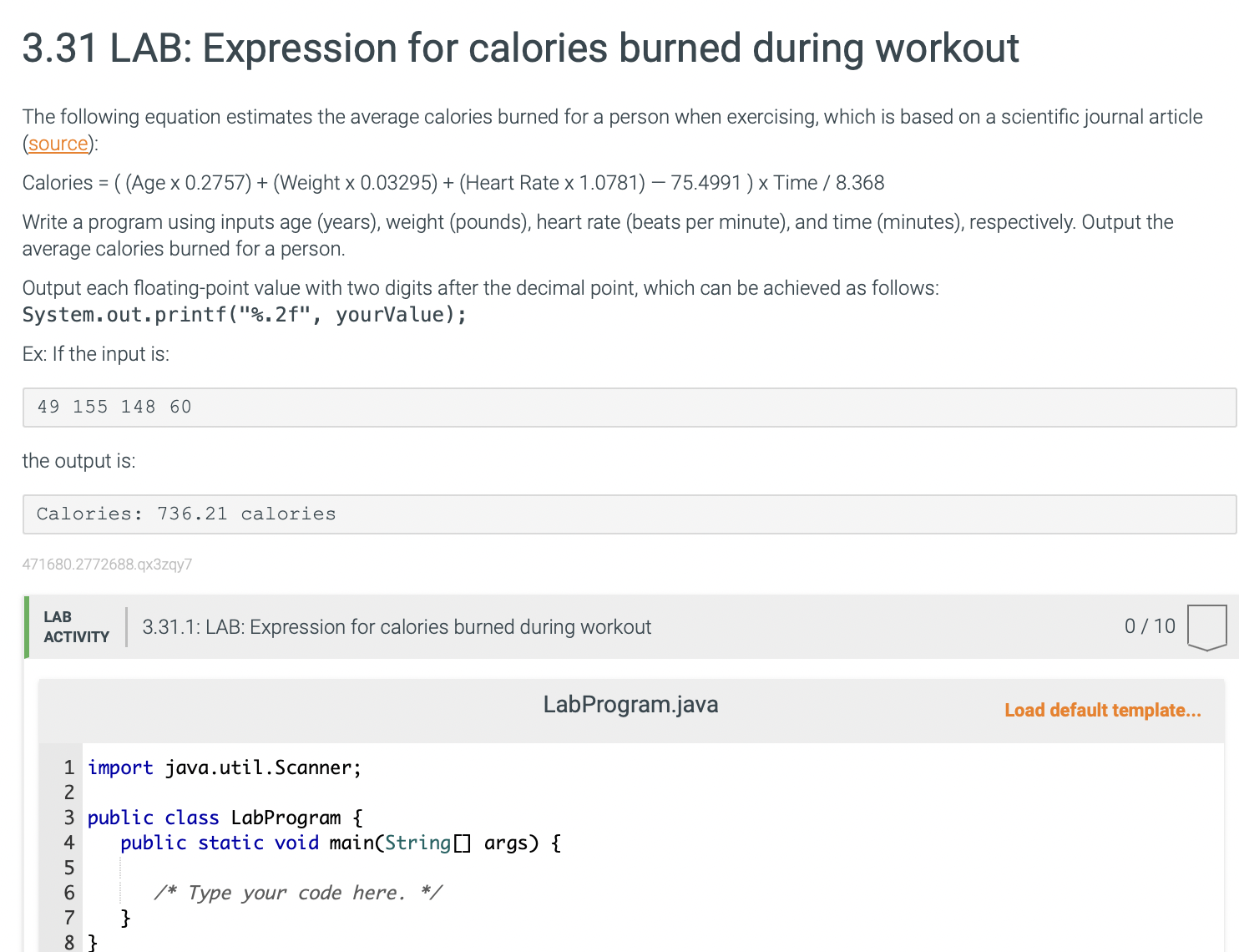Click the LAB ACTIVITY label
Screen dimensions: 1239x952
76,626
